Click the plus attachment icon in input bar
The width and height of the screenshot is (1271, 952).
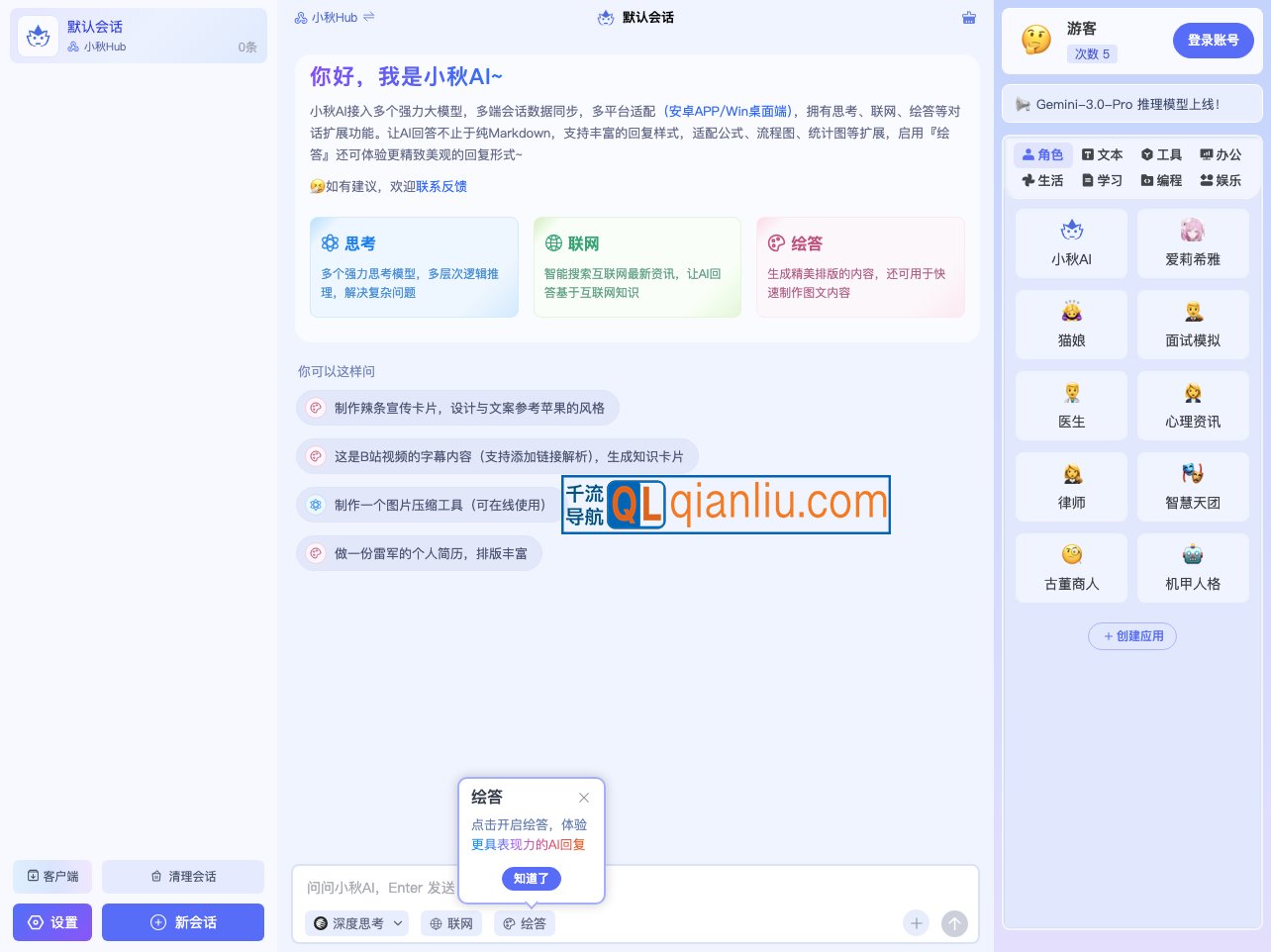coord(916,923)
